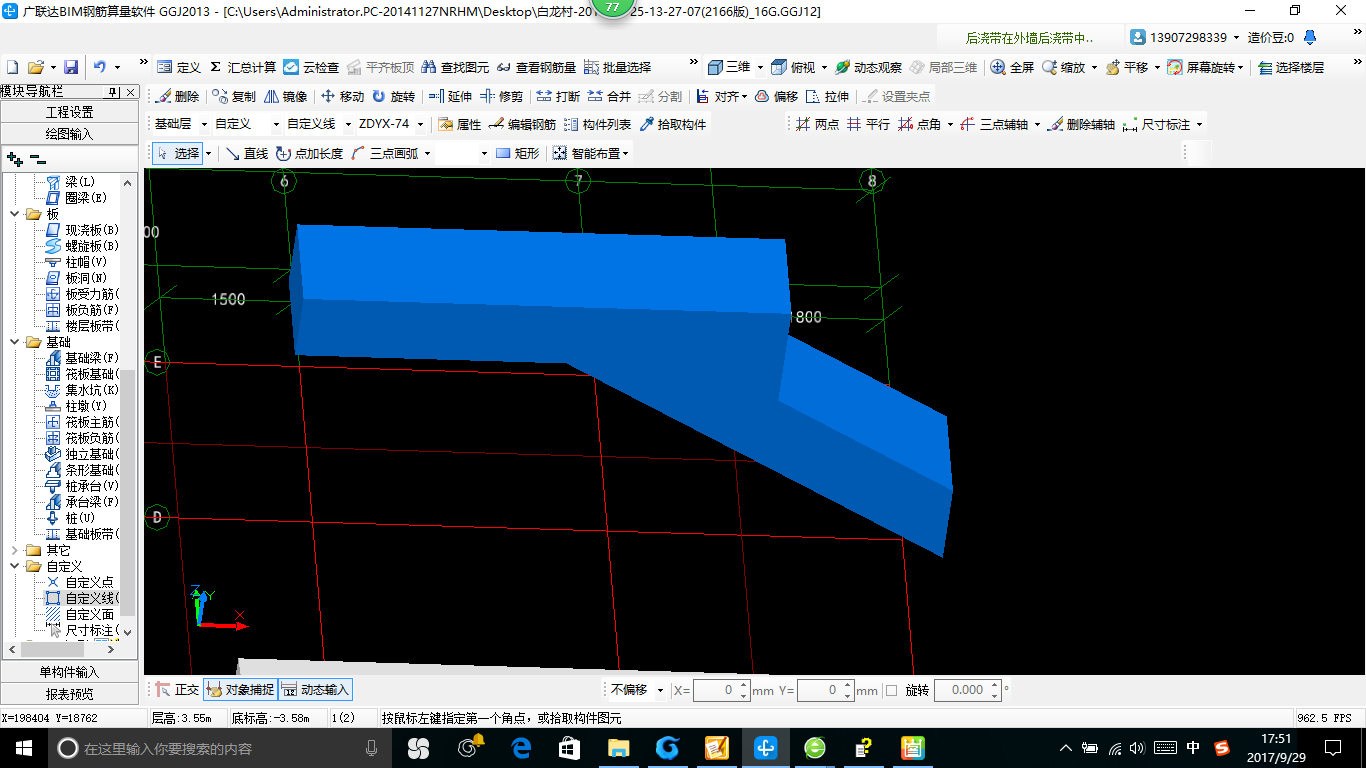This screenshot has width=1366, height=768.
Task: Click 选择楼层 select floor button
Action: click(1291, 67)
